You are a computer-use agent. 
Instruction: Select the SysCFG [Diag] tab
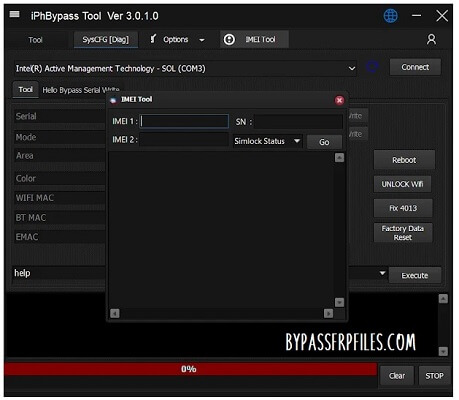click(x=105, y=39)
